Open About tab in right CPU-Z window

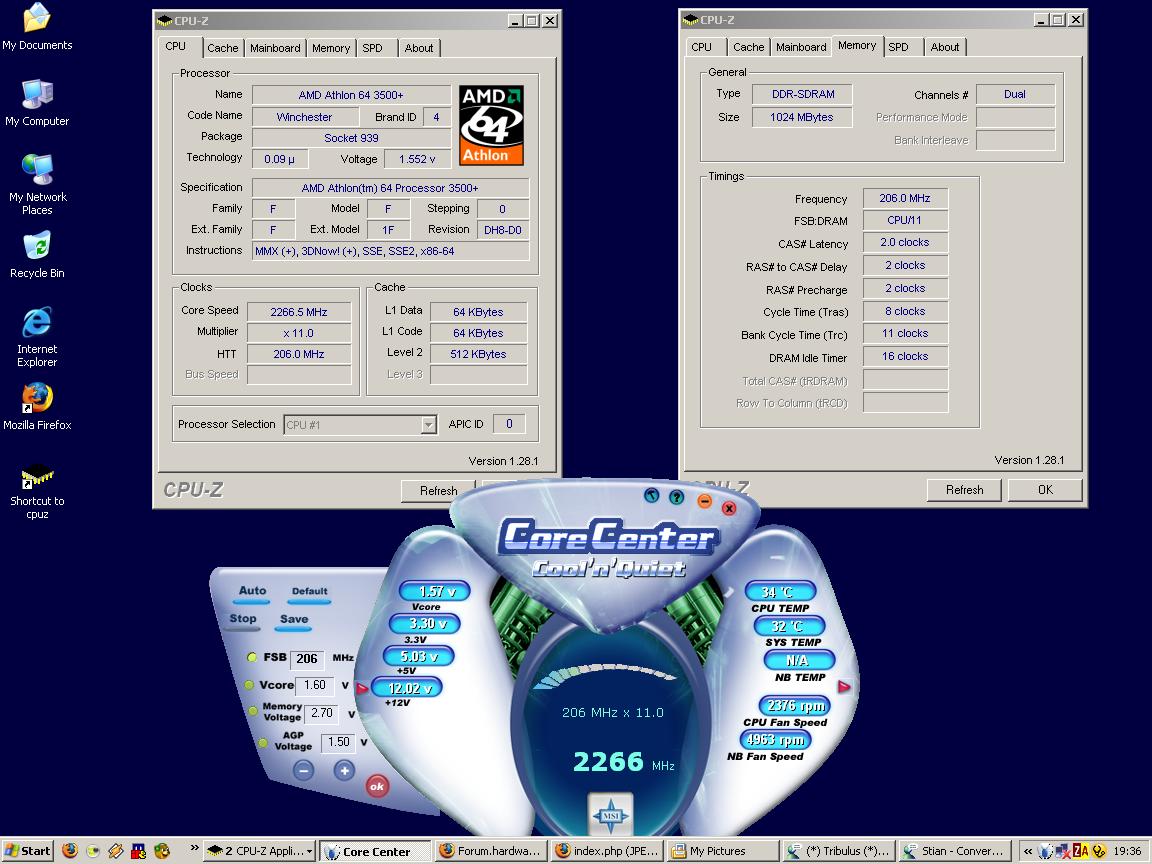click(x=945, y=47)
